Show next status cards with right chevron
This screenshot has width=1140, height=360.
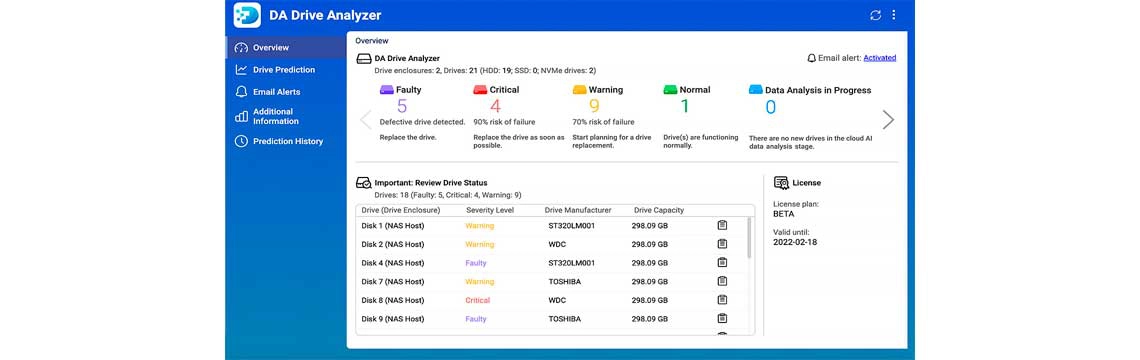tap(888, 120)
